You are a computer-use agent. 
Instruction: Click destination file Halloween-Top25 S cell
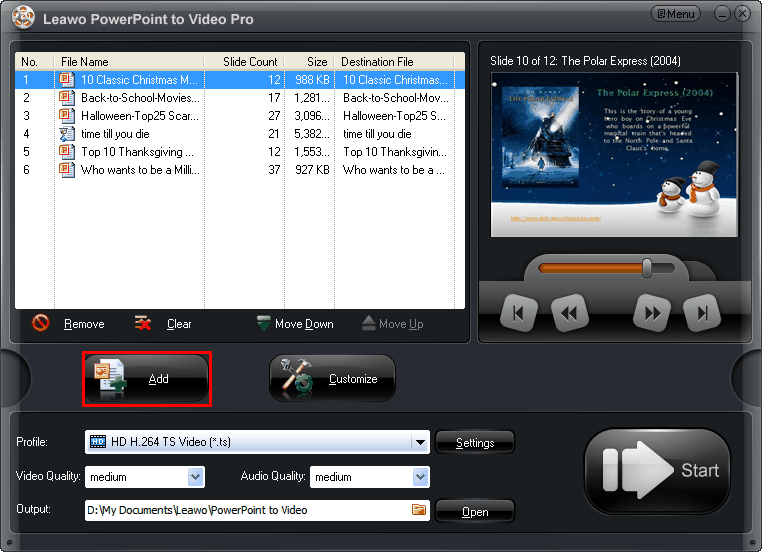coord(394,116)
